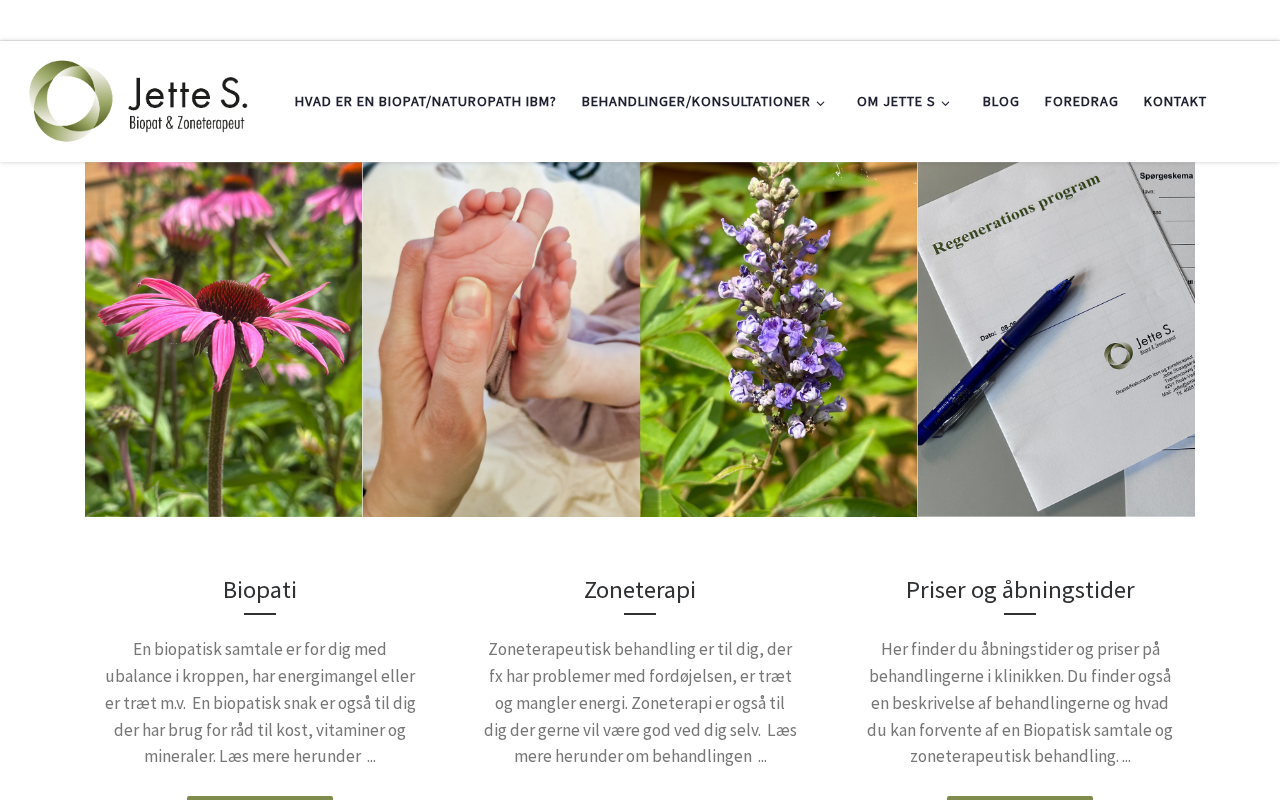The image size is (1280, 800).
Task: Click the pink coneflower photo
Action: point(224,339)
